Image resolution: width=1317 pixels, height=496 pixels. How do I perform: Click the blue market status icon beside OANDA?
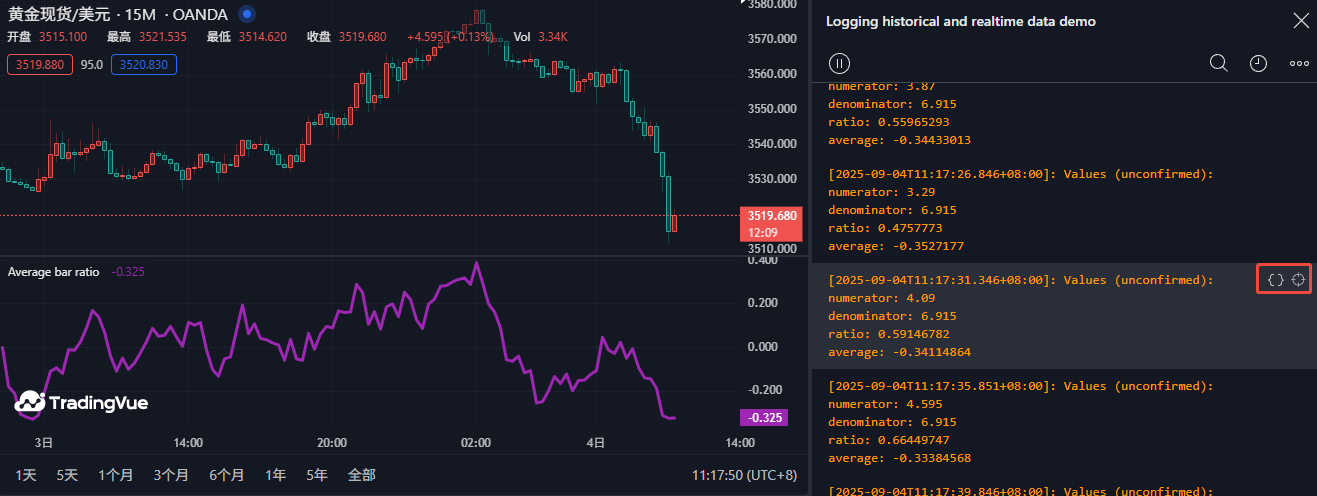click(247, 15)
